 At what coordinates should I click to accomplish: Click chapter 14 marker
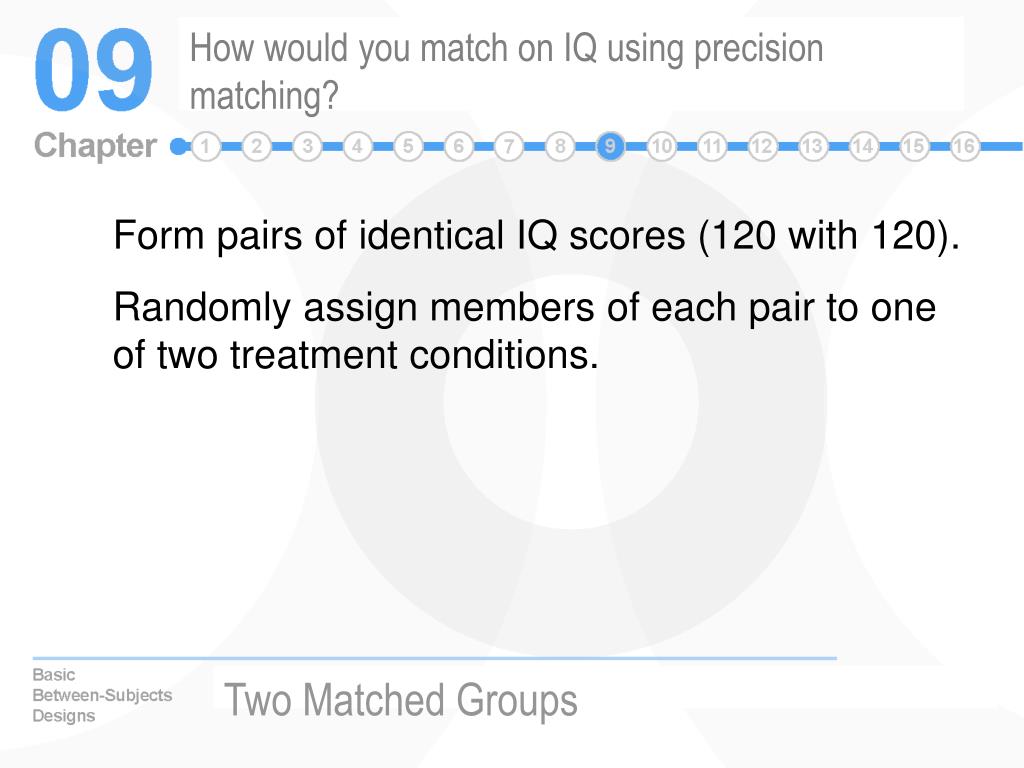[x=863, y=146]
